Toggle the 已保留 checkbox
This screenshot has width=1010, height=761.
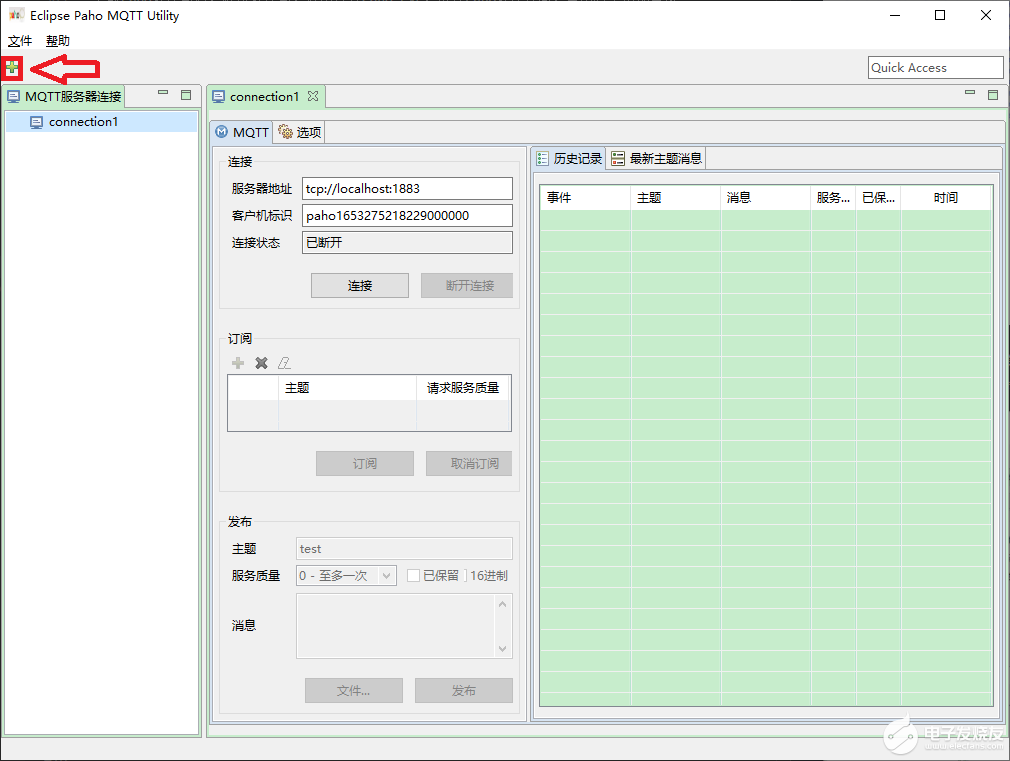[x=414, y=575]
